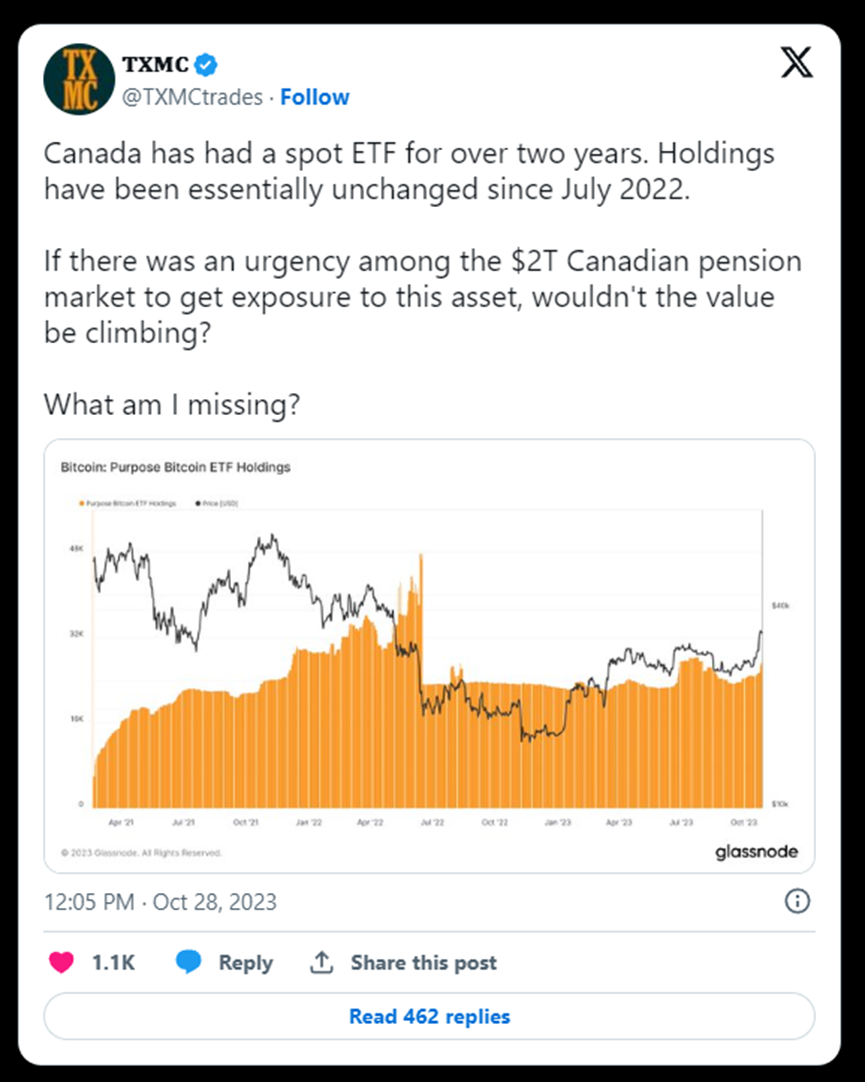Image resolution: width=865 pixels, height=1082 pixels.
Task: Click the share upload arrow icon
Action: 321,962
